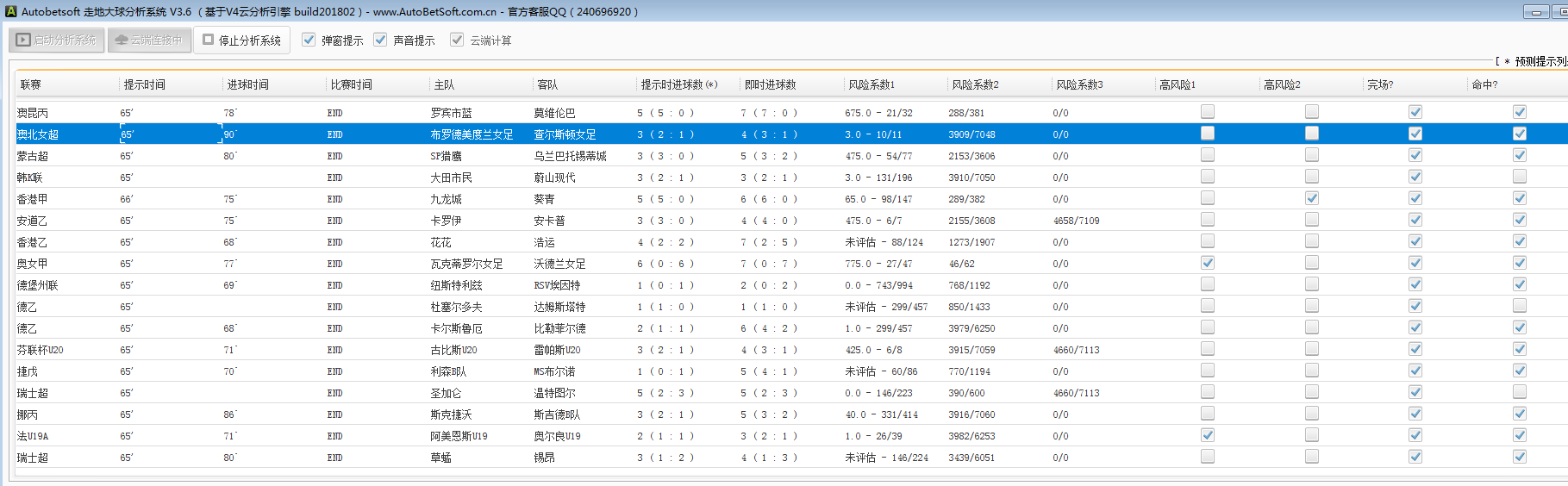Sort by the 联赛 column header
Viewport: 1568px width, 486px height.
tap(31, 84)
